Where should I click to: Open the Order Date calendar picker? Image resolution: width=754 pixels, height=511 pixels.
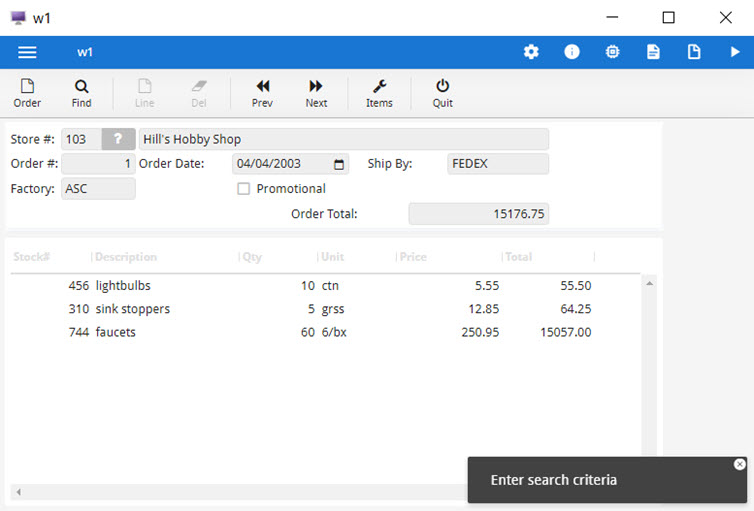point(339,164)
